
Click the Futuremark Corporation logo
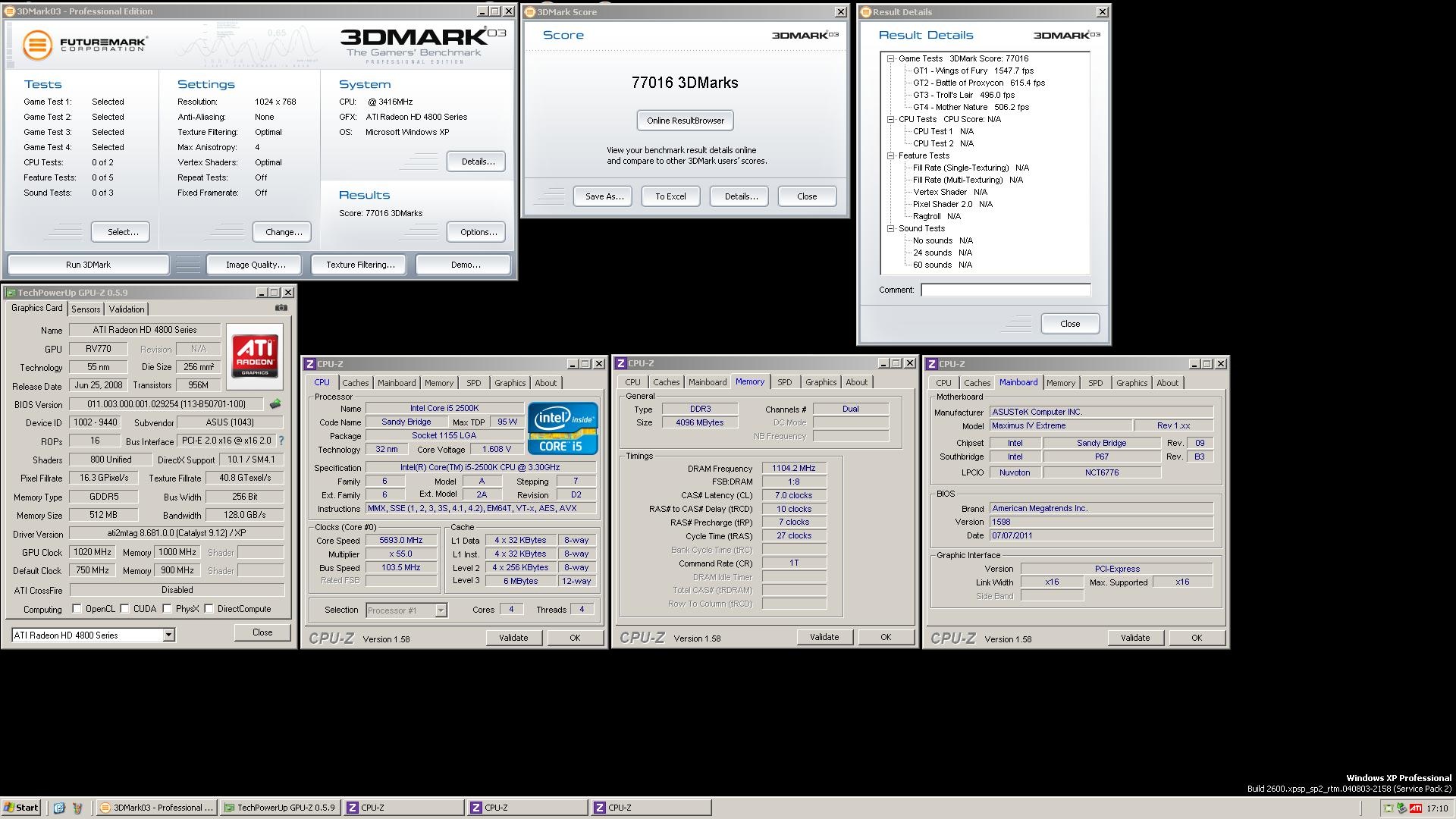pyautogui.click(x=83, y=44)
